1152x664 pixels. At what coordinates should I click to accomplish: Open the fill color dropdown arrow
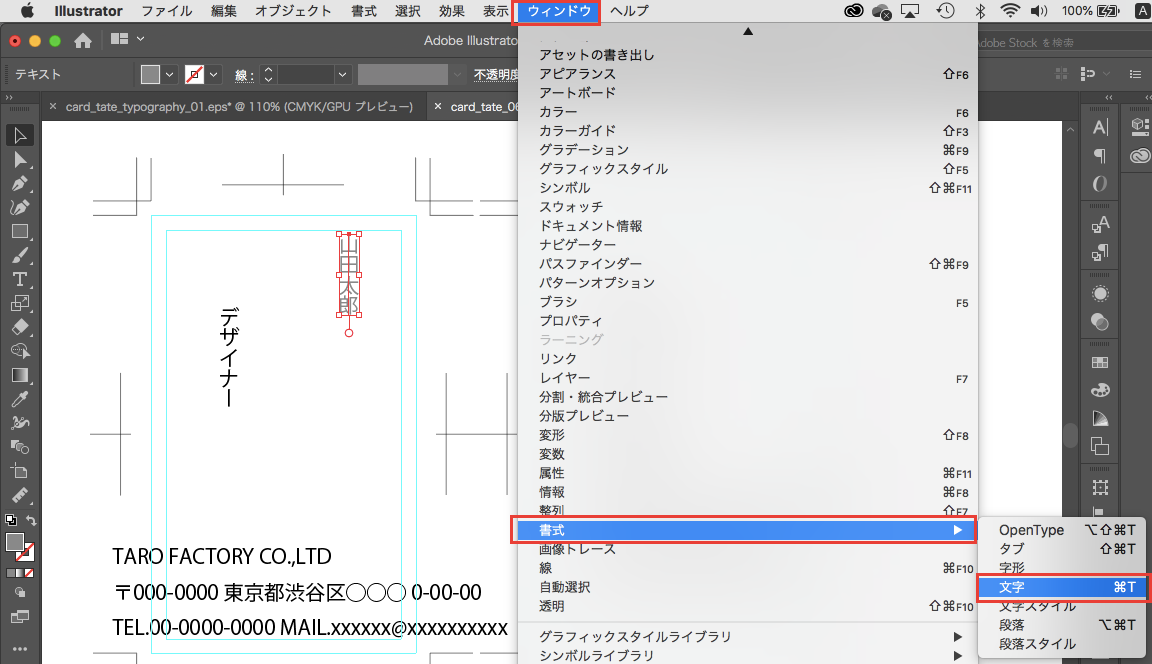coord(169,74)
